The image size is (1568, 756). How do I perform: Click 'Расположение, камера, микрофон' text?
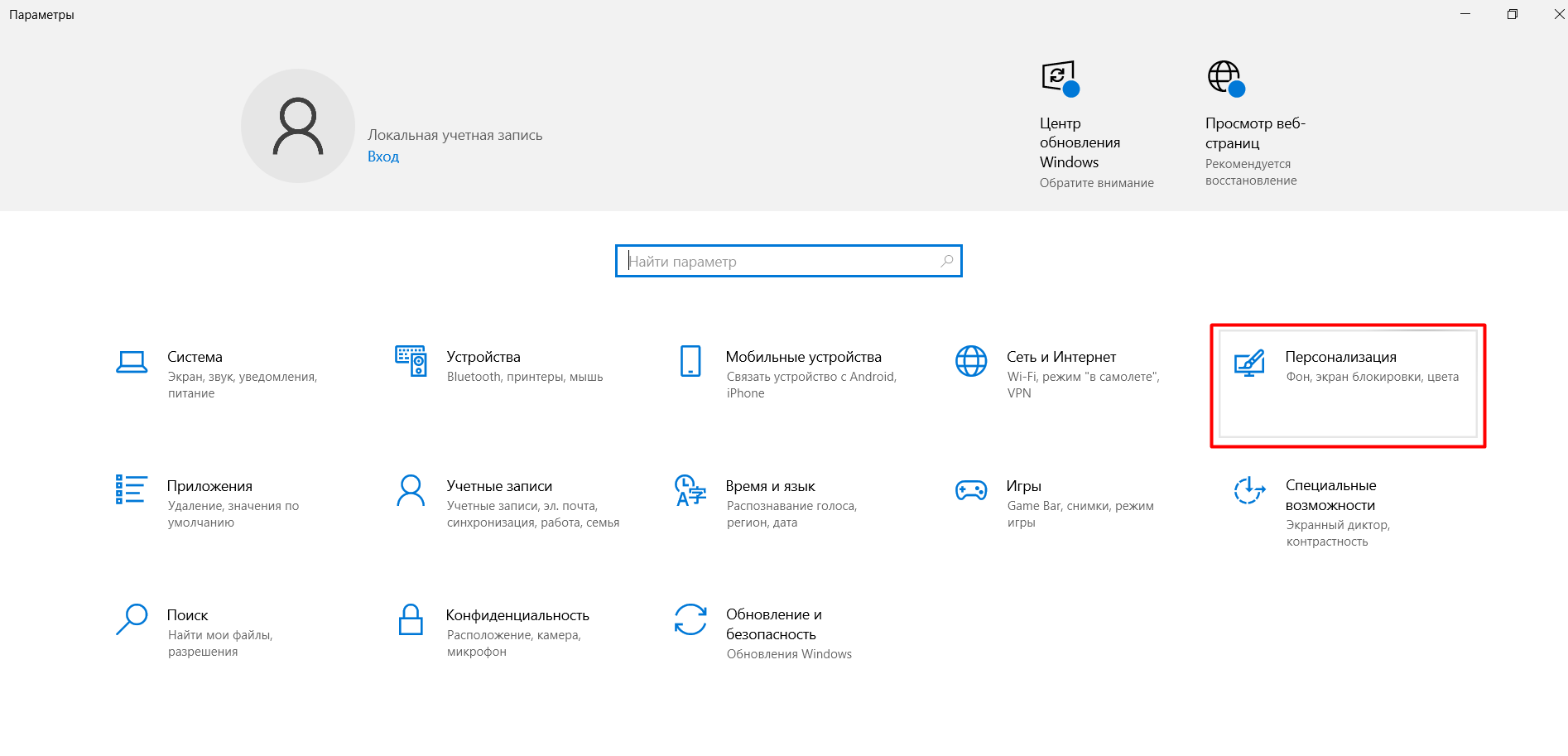click(x=514, y=643)
